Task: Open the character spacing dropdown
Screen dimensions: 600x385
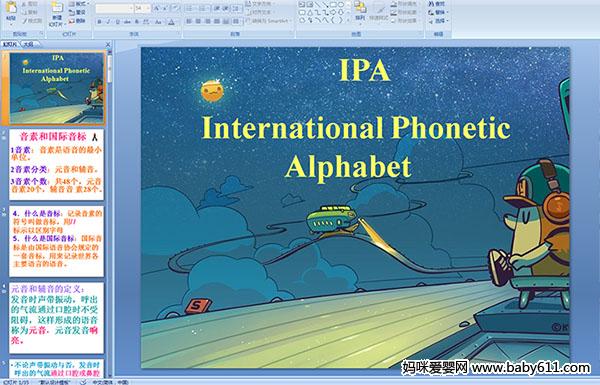Action: pos(146,22)
